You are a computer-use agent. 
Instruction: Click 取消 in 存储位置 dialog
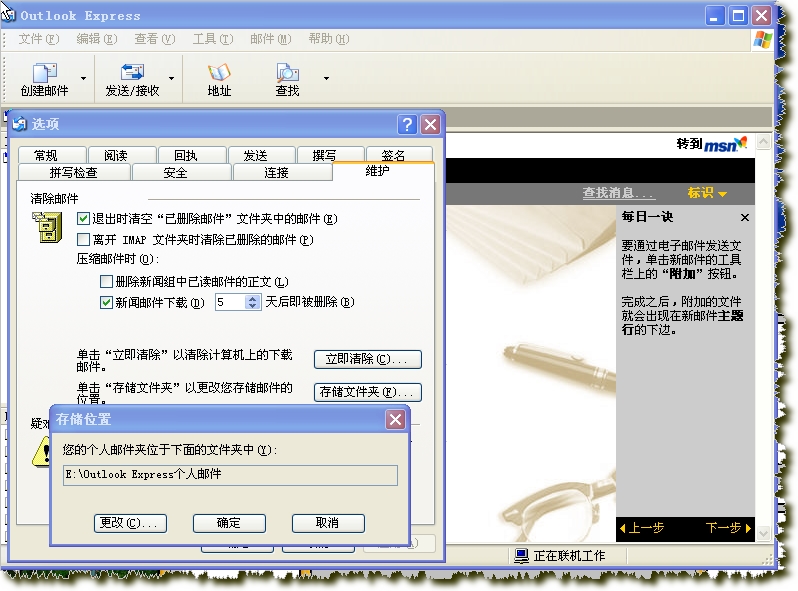click(x=328, y=523)
